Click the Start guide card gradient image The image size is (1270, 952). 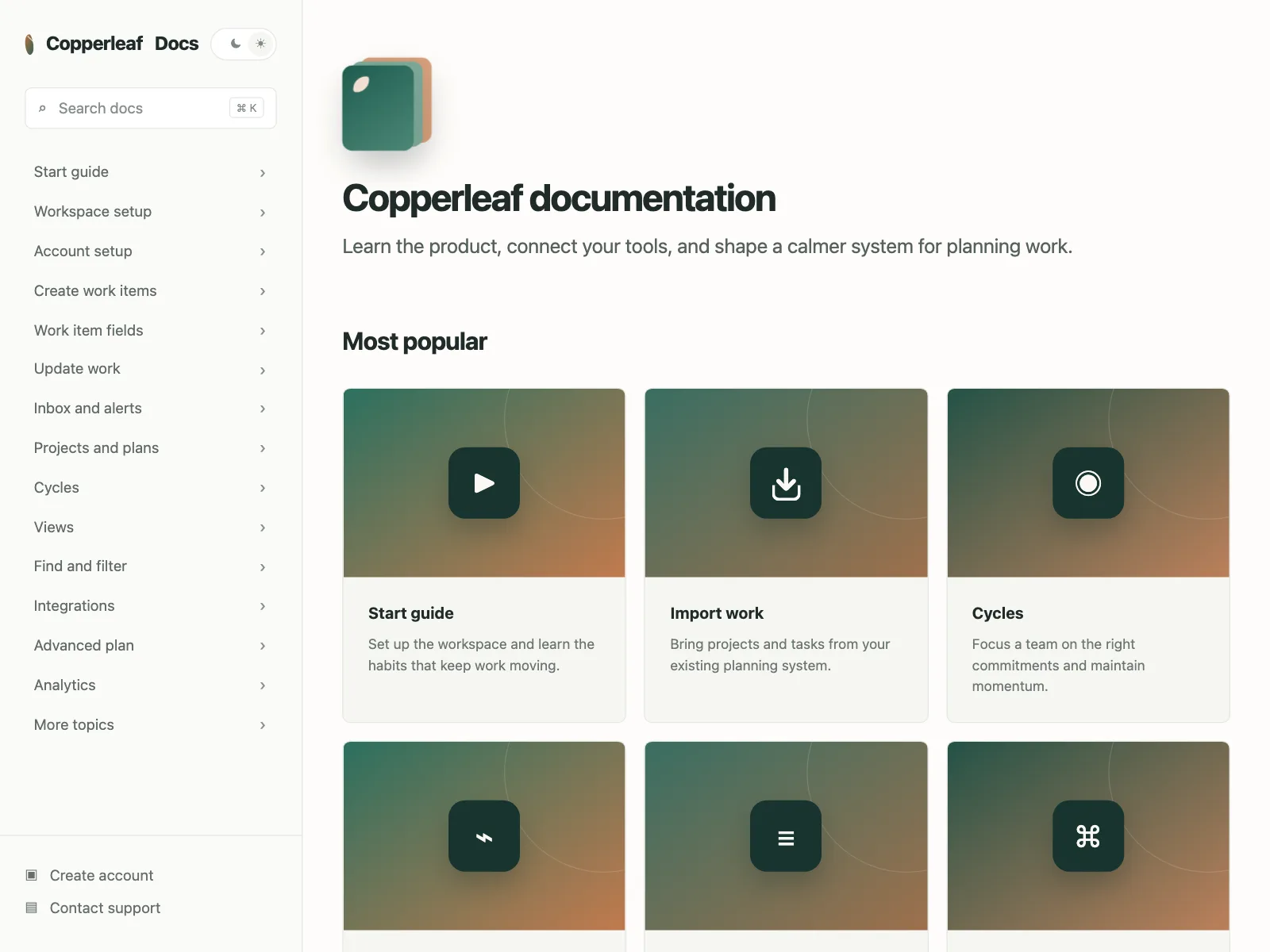coord(484,483)
